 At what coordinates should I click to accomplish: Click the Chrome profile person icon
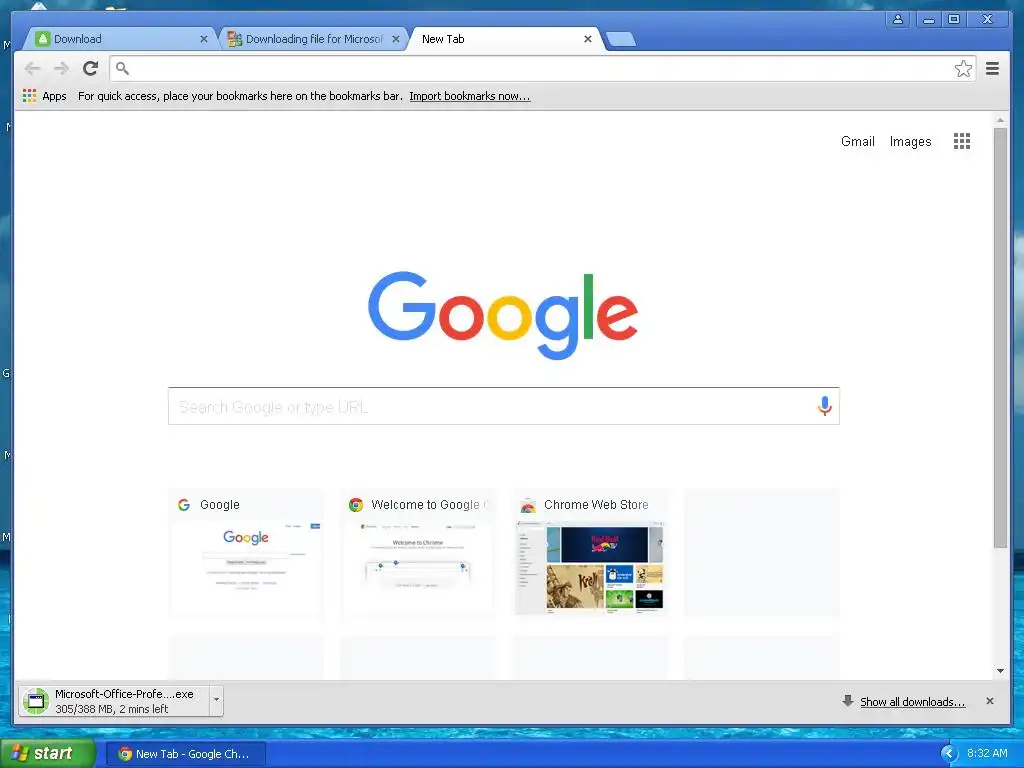coord(898,19)
